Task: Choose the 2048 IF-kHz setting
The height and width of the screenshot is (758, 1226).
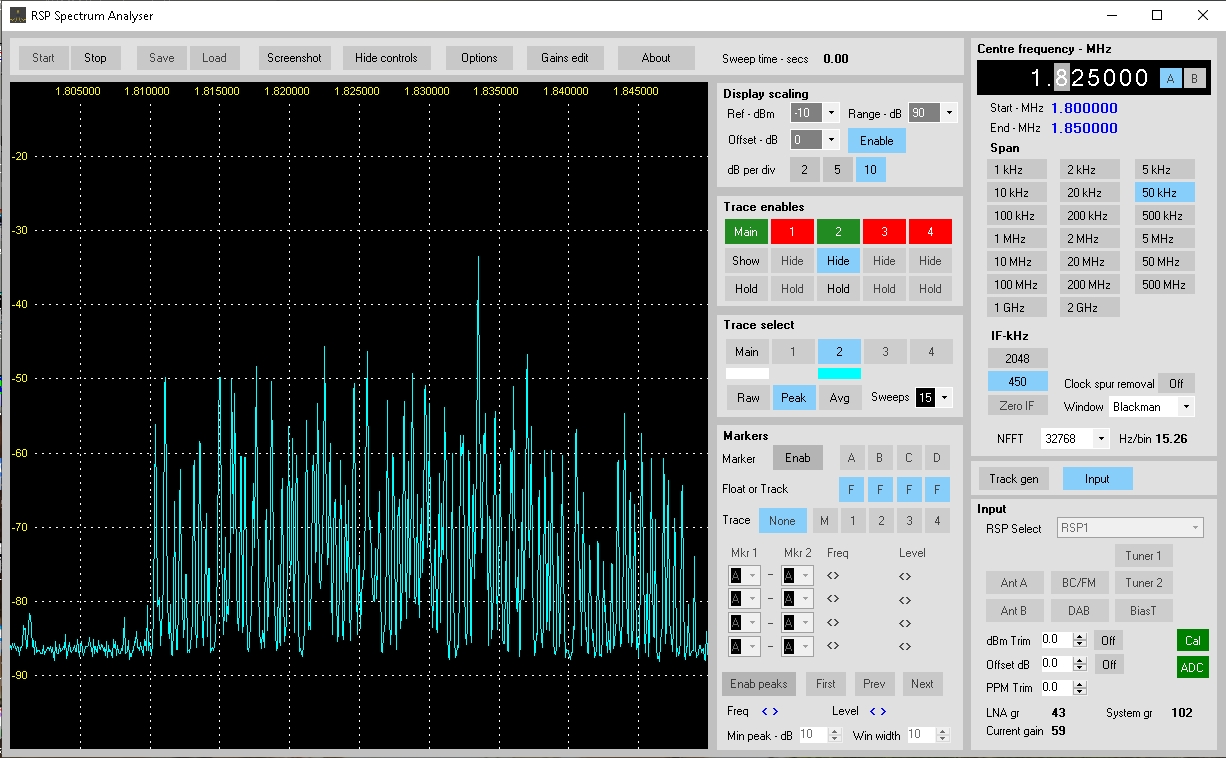Action: click(1017, 358)
